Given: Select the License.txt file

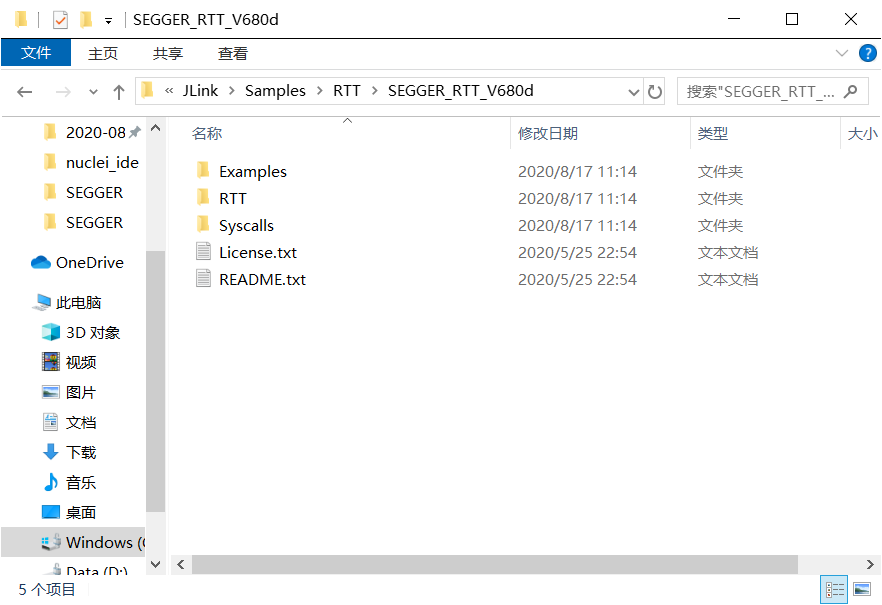Looking at the screenshot, I should (x=257, y=253).
